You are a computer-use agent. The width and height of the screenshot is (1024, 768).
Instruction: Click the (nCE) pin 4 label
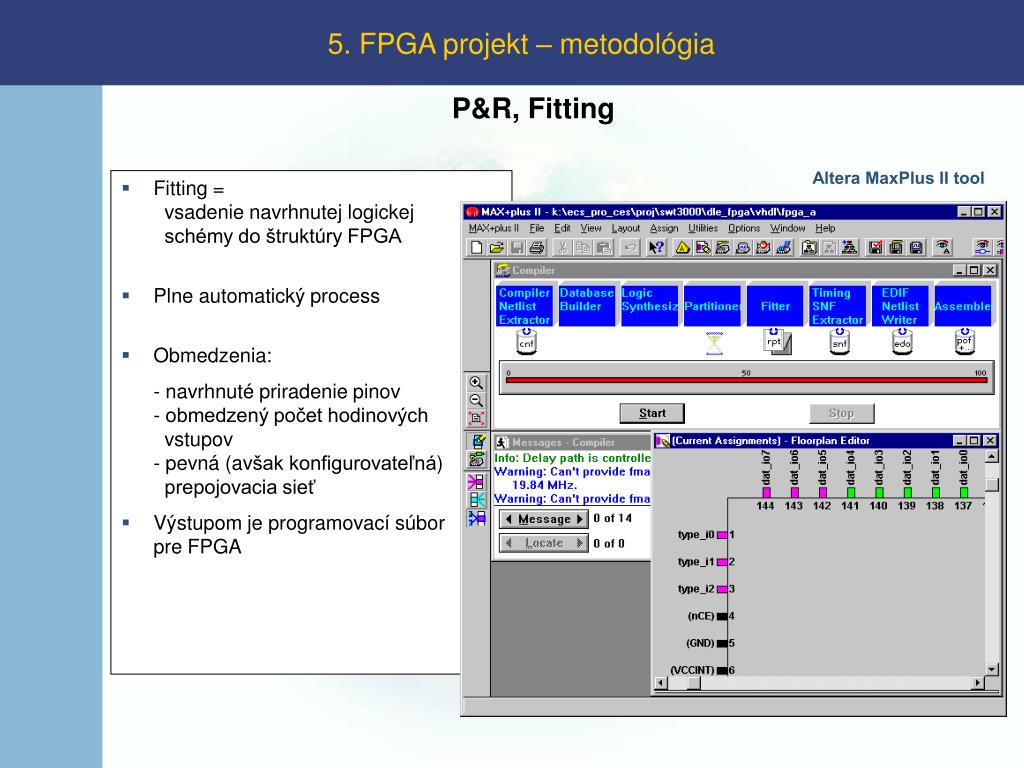(701, 616)
